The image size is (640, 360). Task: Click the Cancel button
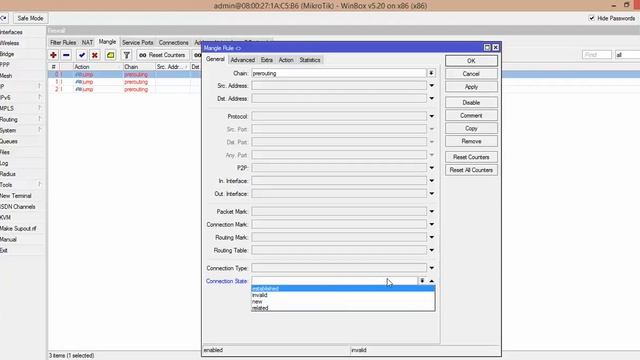coord(471,74)
